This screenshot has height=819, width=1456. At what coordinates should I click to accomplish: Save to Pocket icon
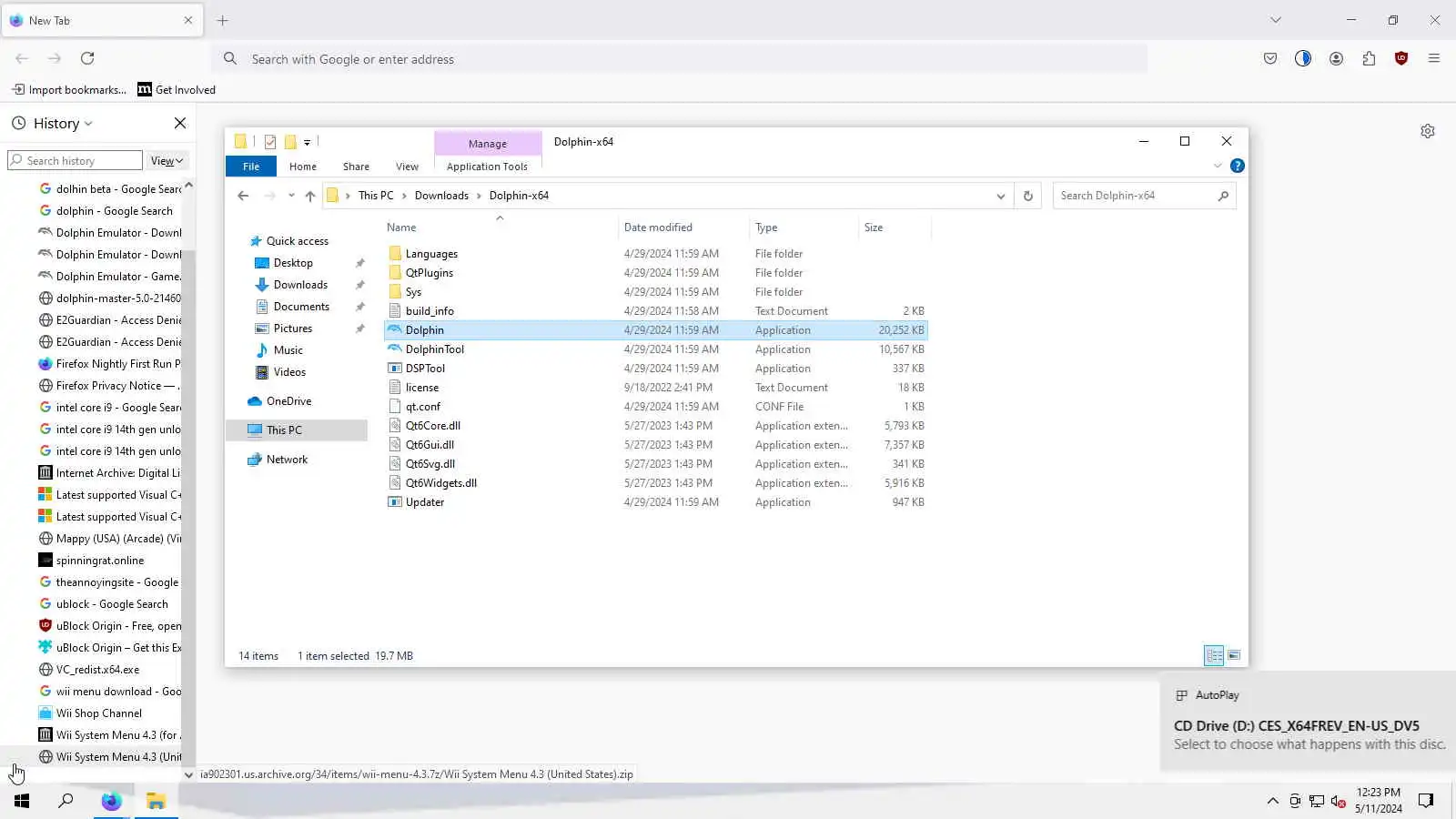1270,58
